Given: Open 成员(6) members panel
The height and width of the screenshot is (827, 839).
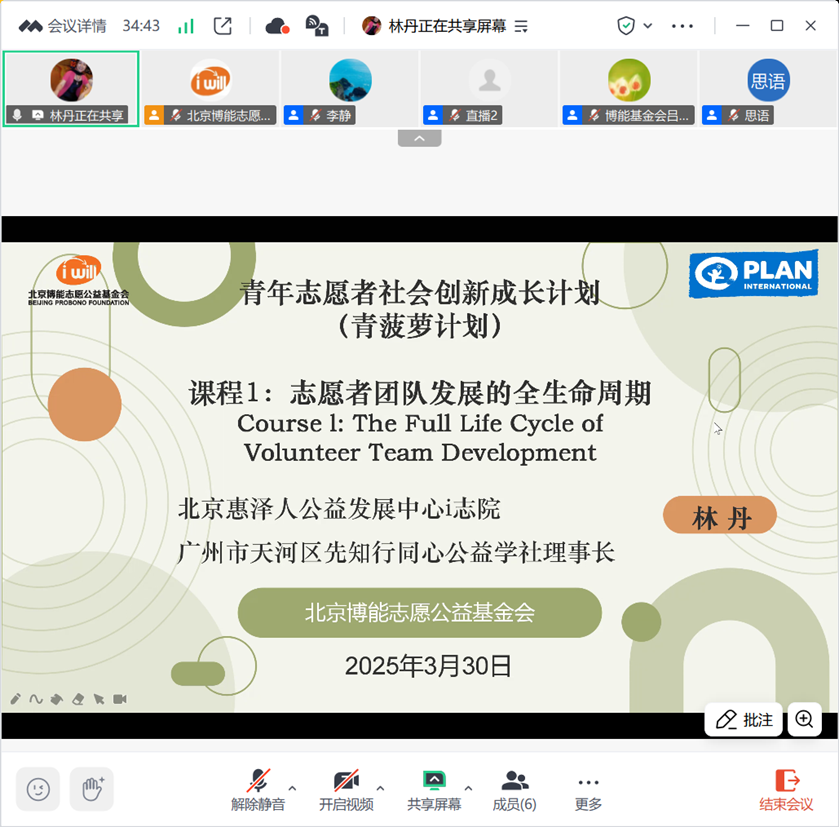Looking at the screenshot, I should click(514, 790).
